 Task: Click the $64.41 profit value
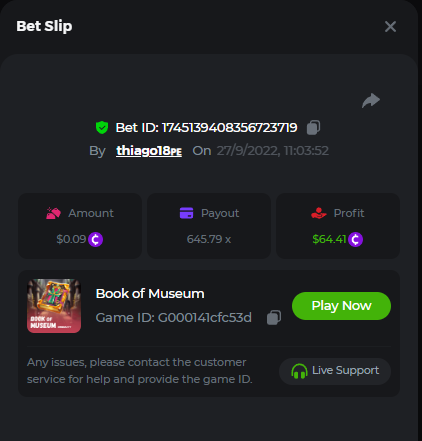(329, 239)
